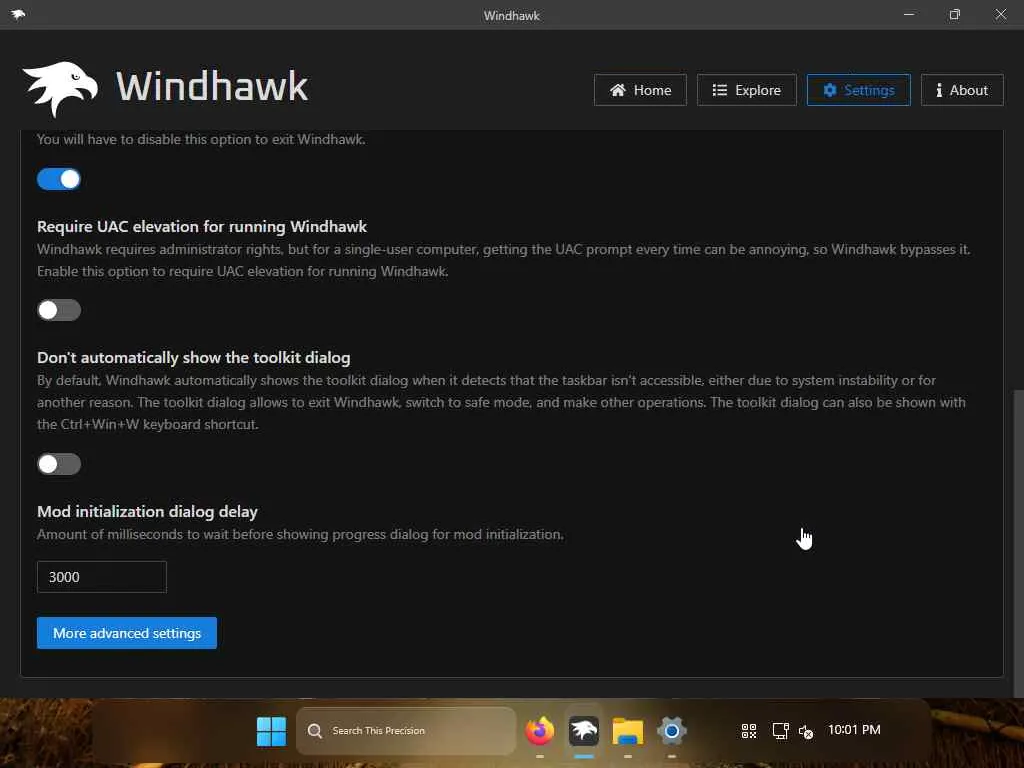Click the Mod initialization dialog delay heading
Screen dimensions: 1024x768
(x=147, y=511)
